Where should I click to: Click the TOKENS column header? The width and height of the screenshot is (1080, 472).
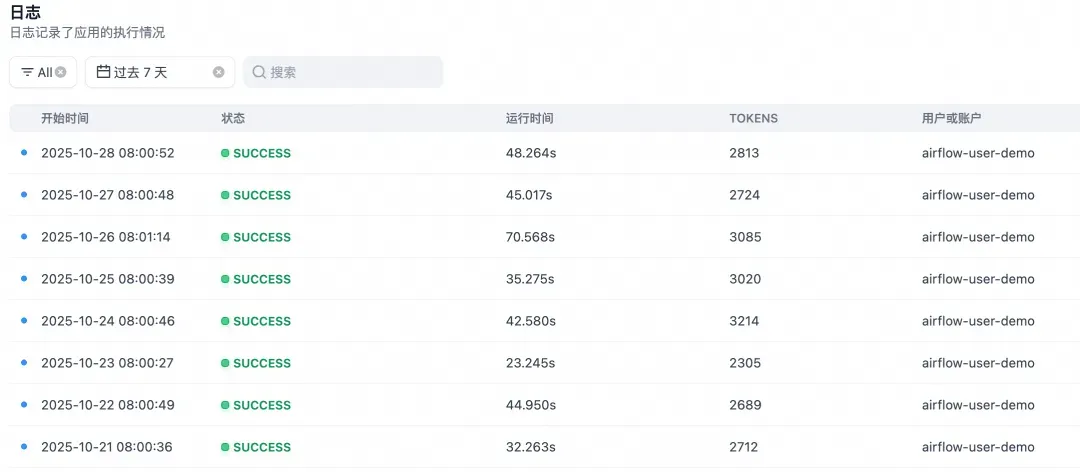point(753,118)
